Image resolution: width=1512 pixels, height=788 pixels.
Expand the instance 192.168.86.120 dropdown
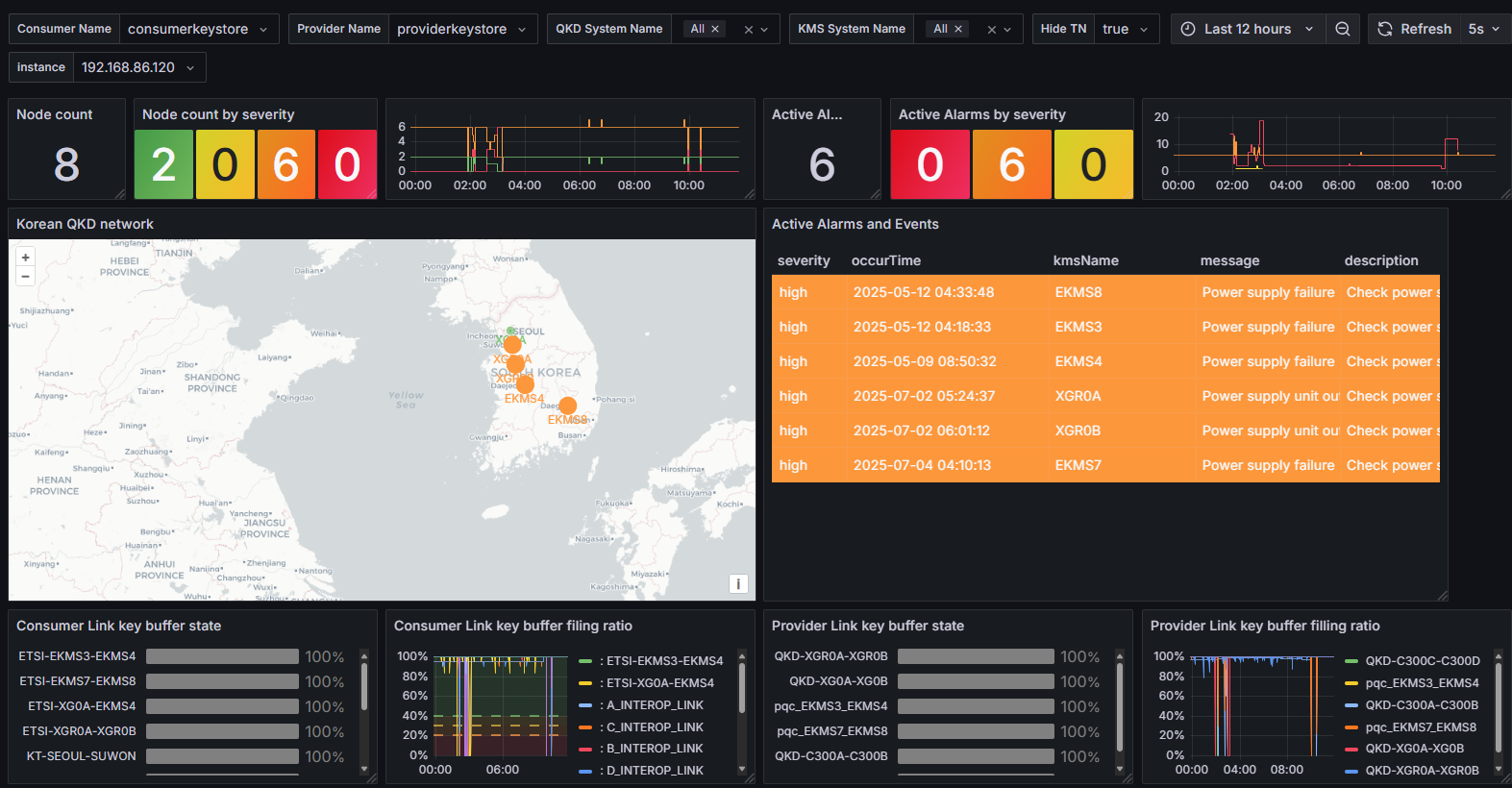tap(137, 67)
